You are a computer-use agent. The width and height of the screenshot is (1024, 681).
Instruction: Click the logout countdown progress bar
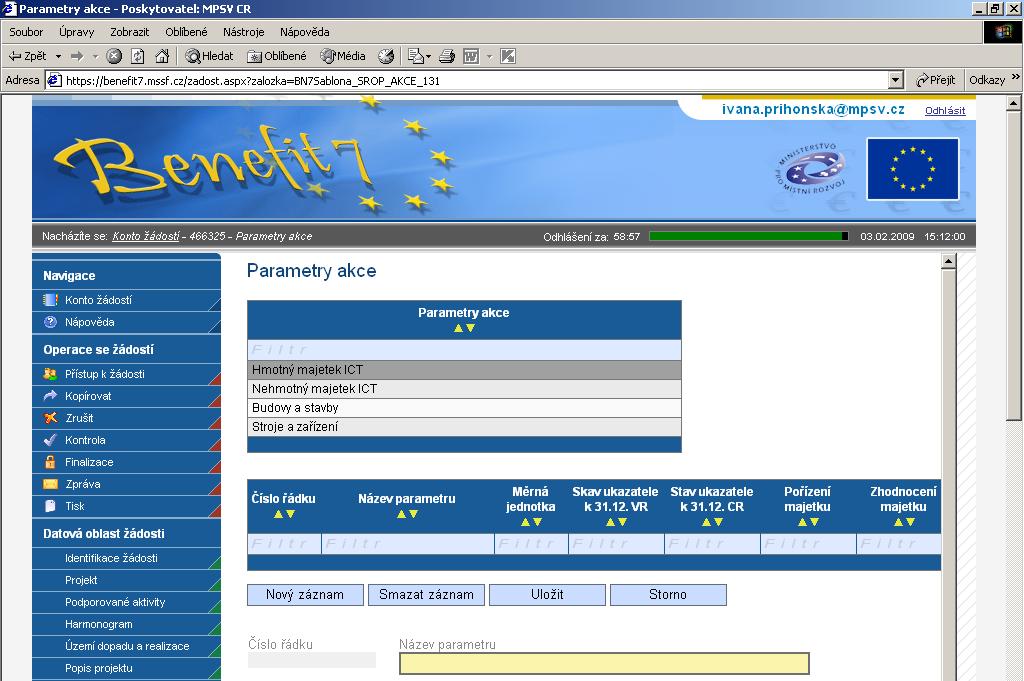tap(748, 236)
